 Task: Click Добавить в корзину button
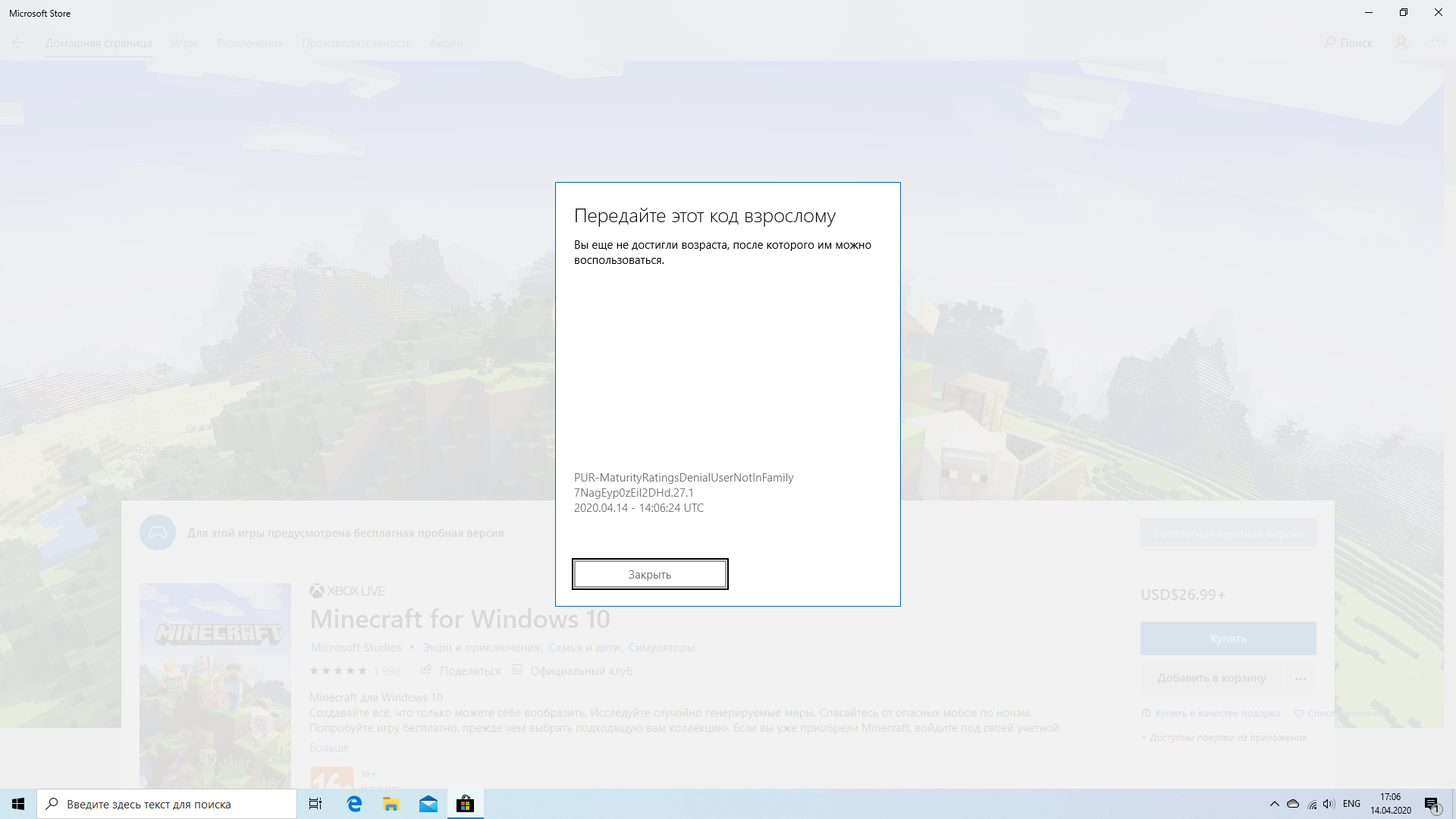(x=1211, y=678)
